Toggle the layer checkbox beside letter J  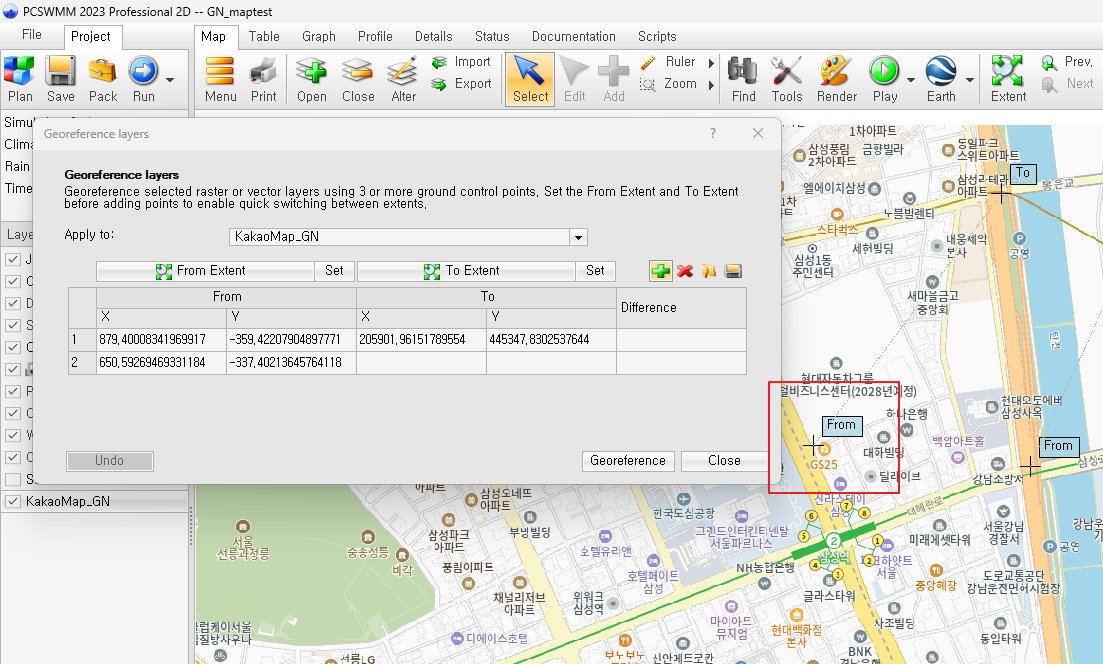pyautogui.click(x=13, y=259)
